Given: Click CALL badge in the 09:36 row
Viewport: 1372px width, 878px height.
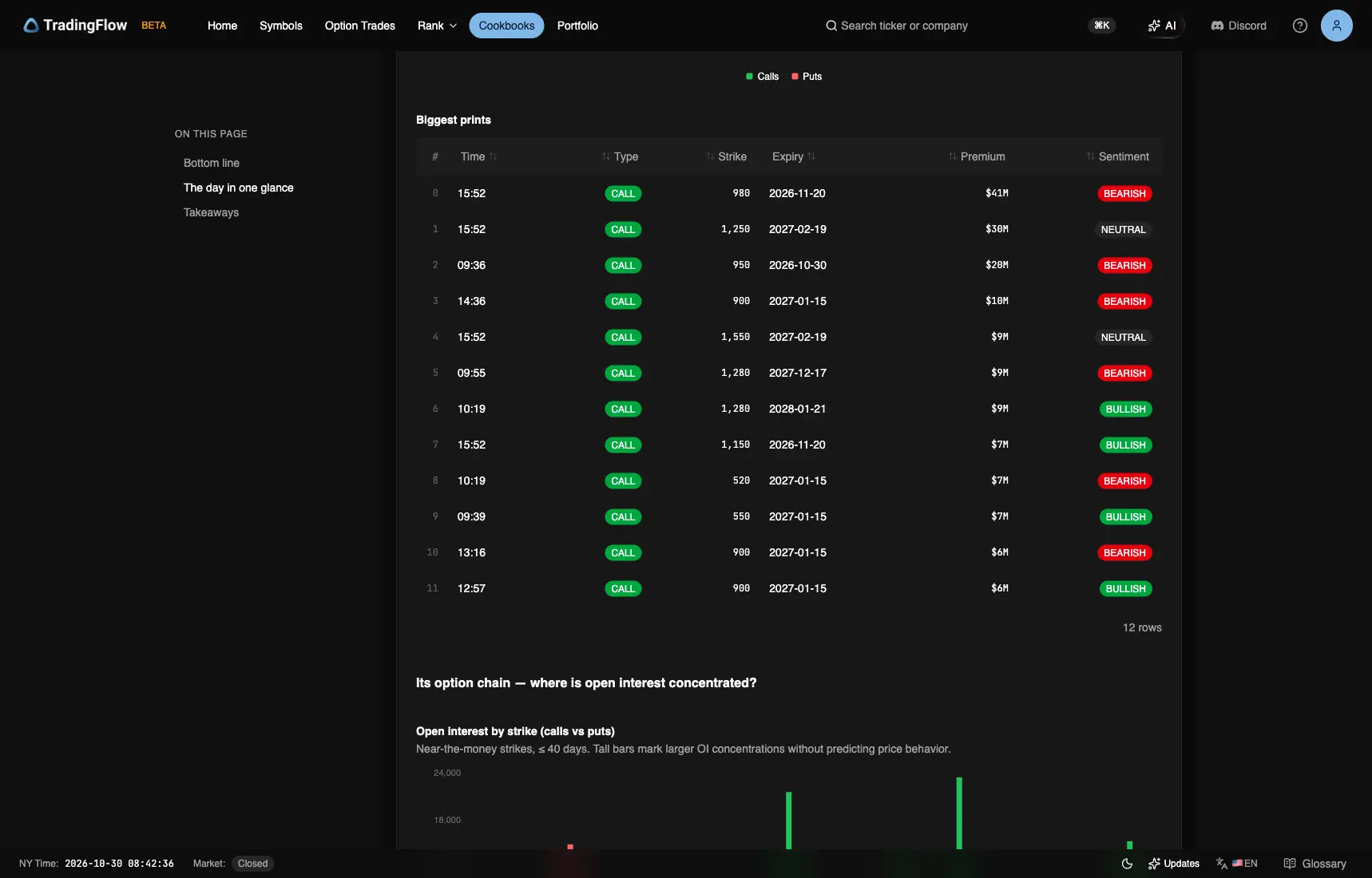Looking at the screenshot, I should point(623,265).
